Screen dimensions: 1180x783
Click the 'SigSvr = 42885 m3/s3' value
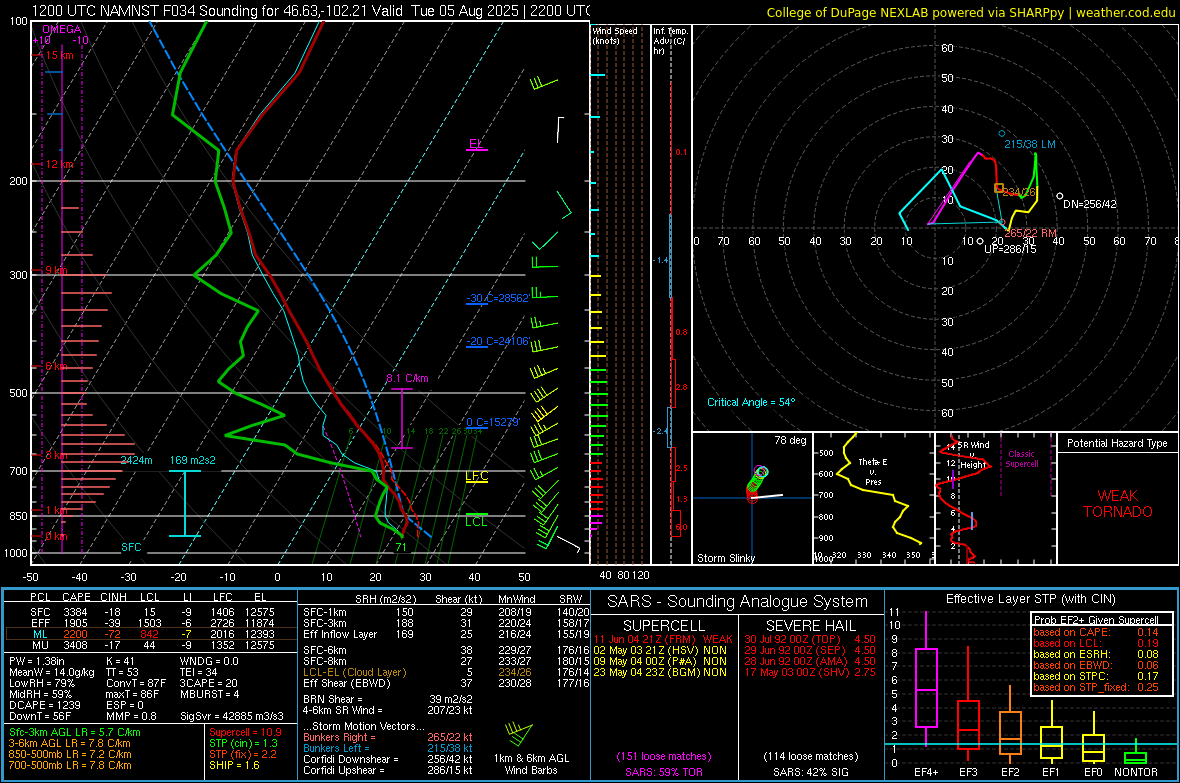(232, 716)
